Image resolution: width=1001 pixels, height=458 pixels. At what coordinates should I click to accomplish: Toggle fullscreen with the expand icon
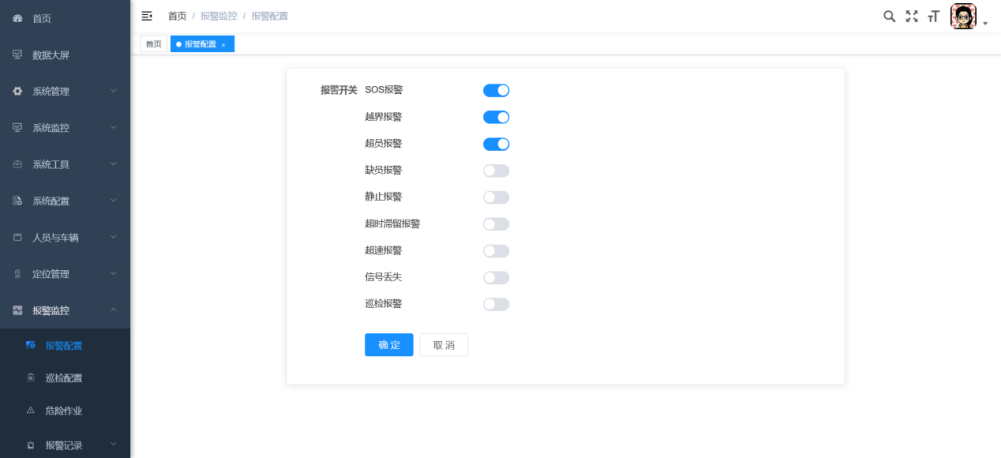coord(912,16)
